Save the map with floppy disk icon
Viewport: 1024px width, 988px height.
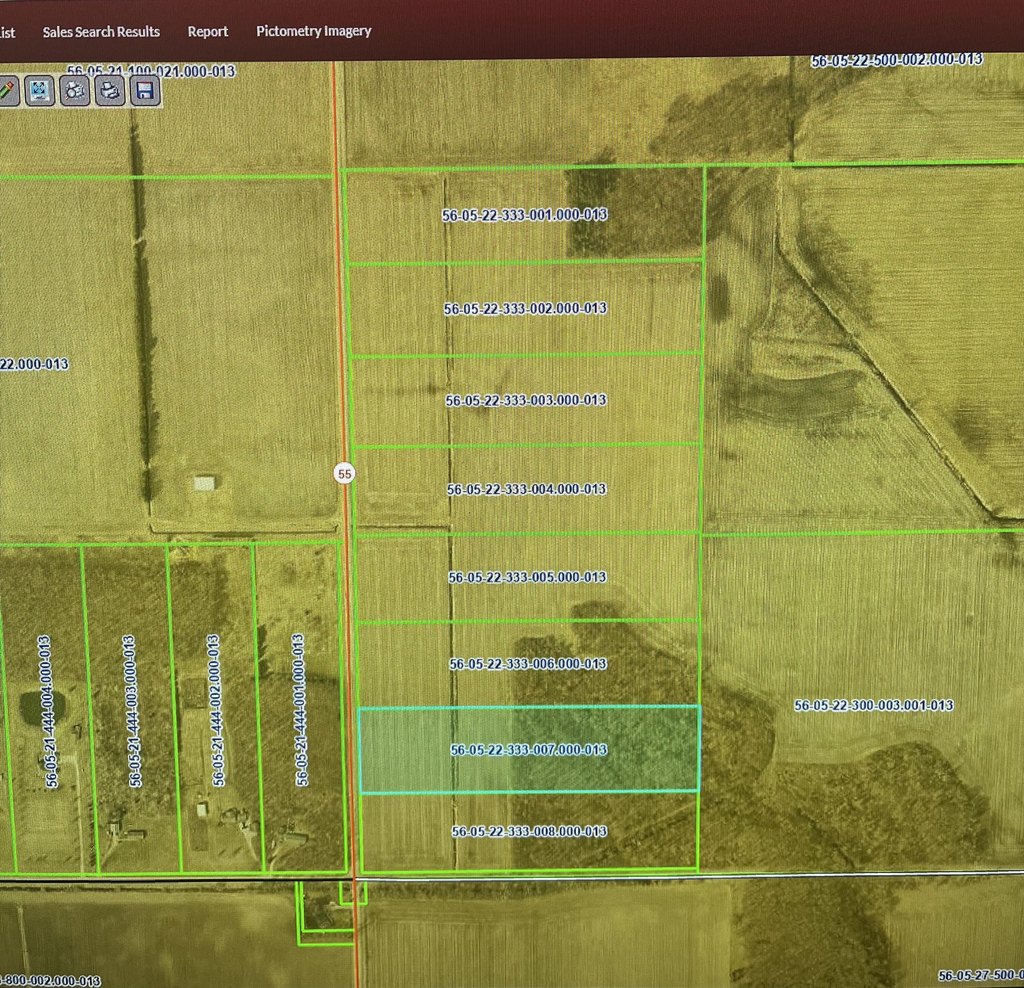(x=144, y=91)
